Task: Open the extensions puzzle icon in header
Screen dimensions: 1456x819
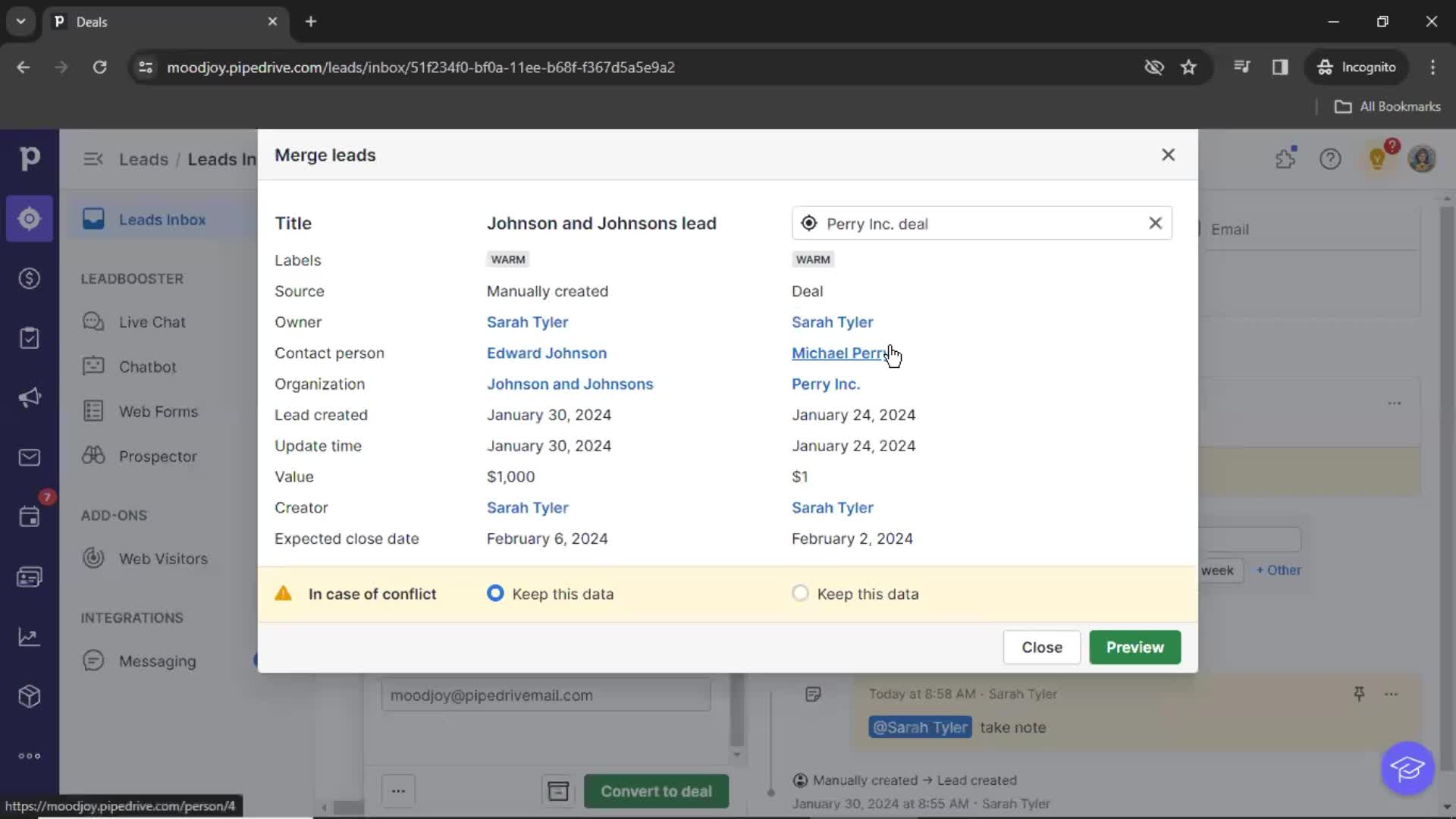Action: click(1285, 158)
